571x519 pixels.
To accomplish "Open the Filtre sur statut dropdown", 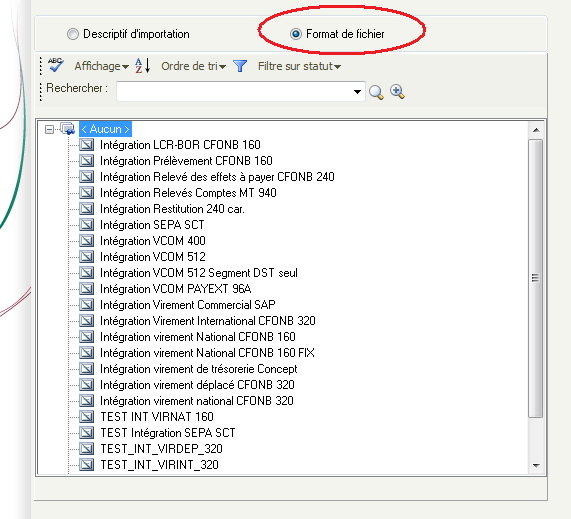I will coord(299,66).
